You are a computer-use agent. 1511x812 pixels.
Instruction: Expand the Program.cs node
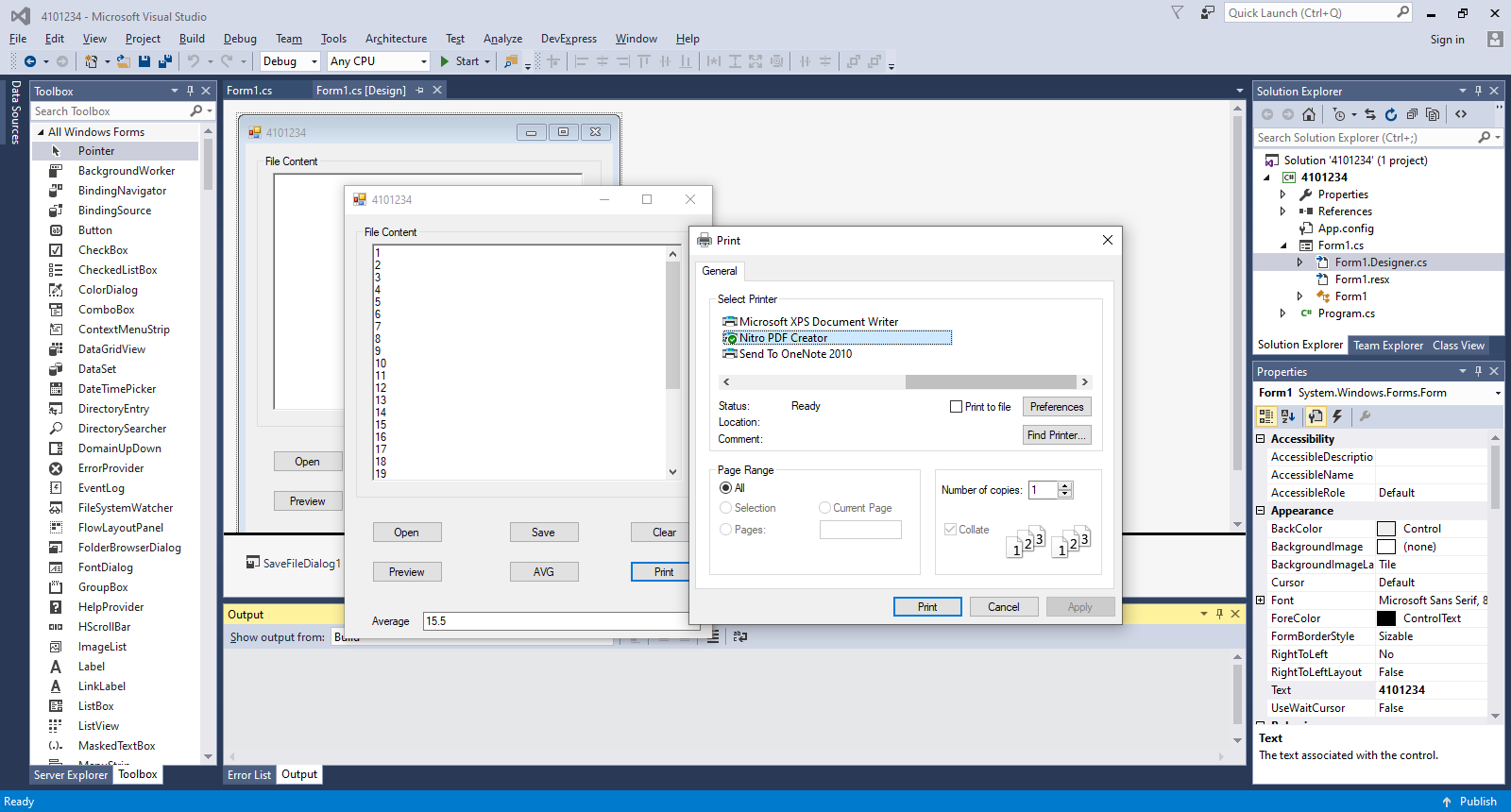[x=1282, y=313]
